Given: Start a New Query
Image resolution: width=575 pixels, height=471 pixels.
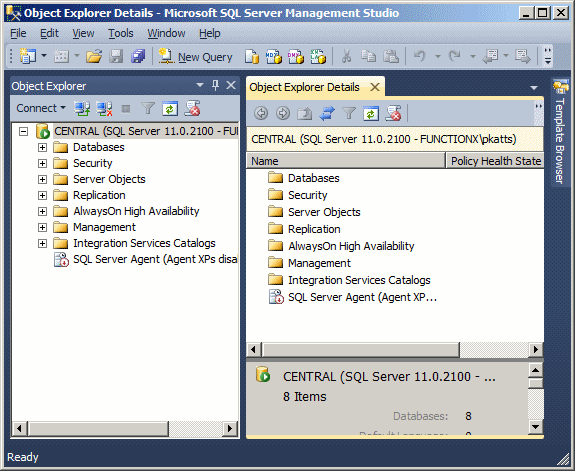Looking at the screenshot, I should point(195,57).
